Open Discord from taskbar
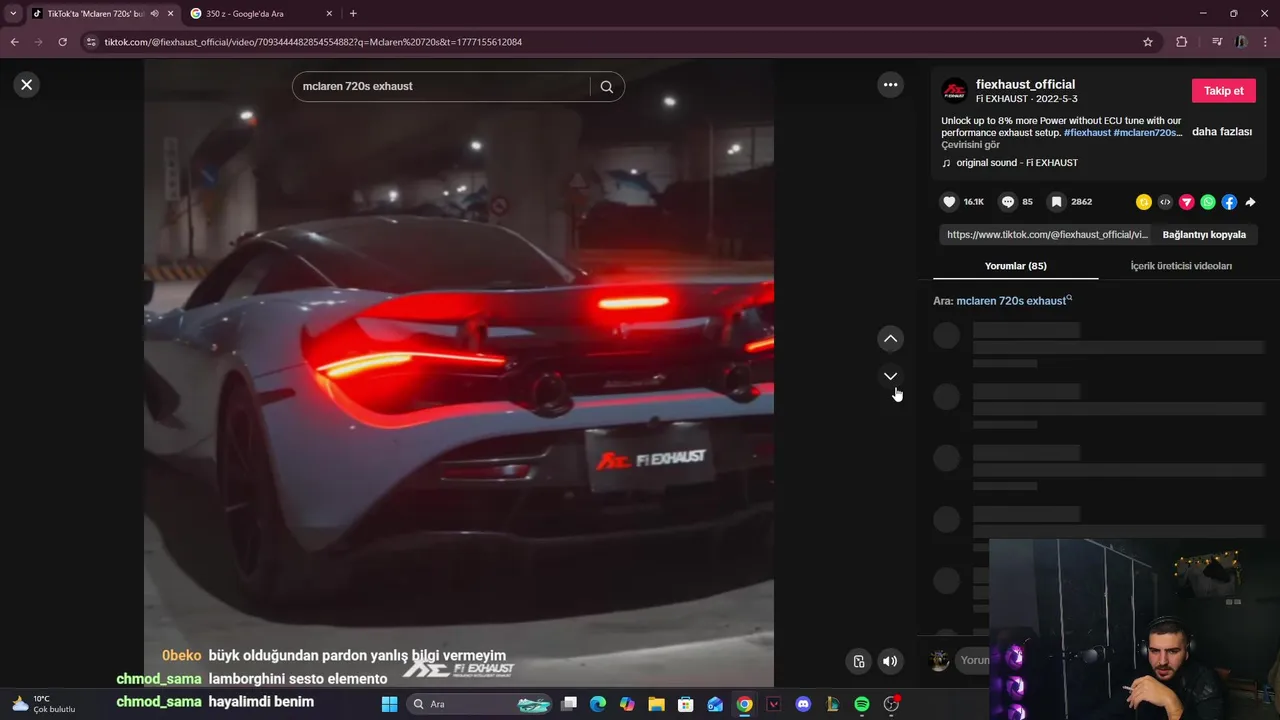 click(x=803, y=704)
